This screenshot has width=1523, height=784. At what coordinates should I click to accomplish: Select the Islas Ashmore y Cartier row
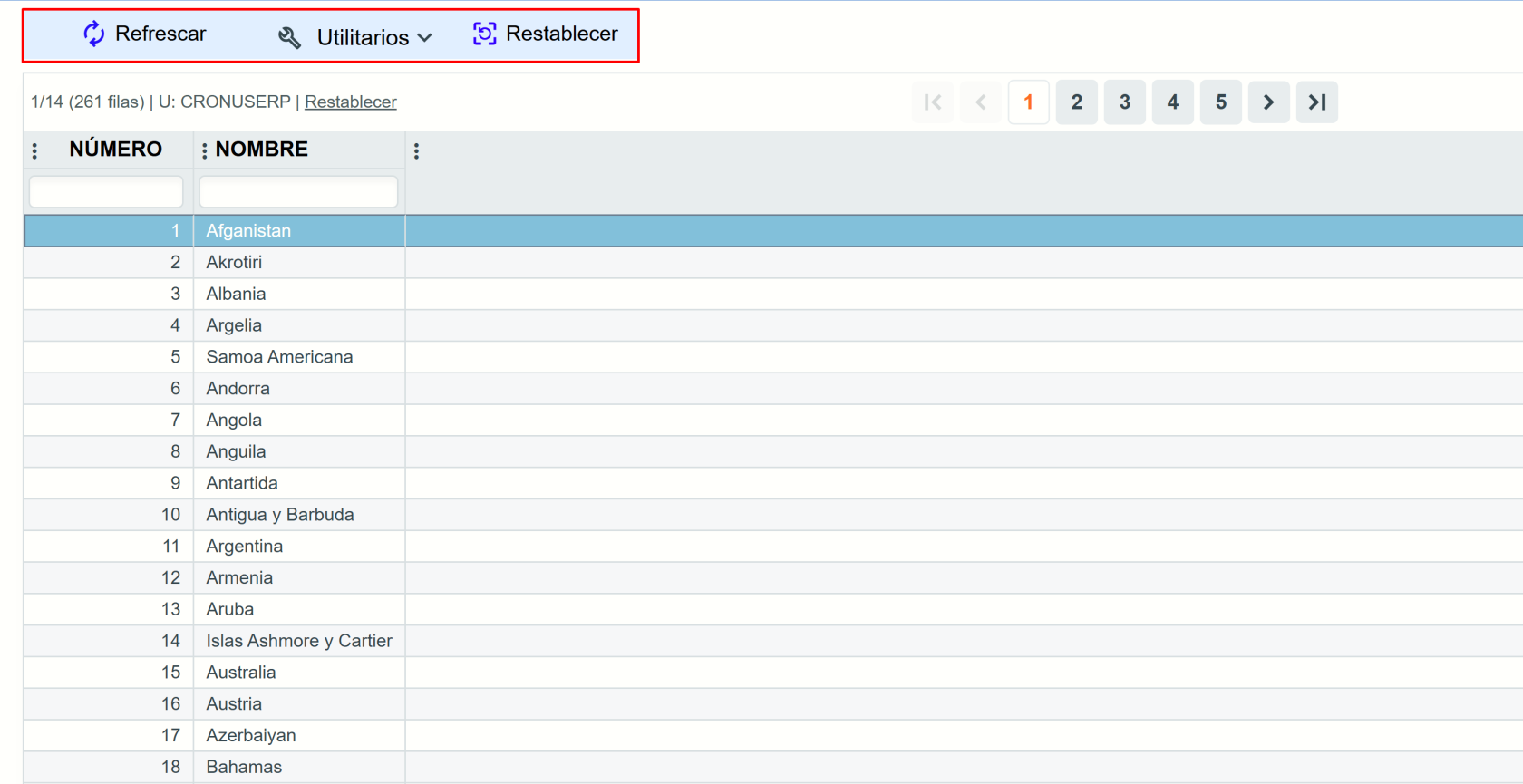point(773,641)
